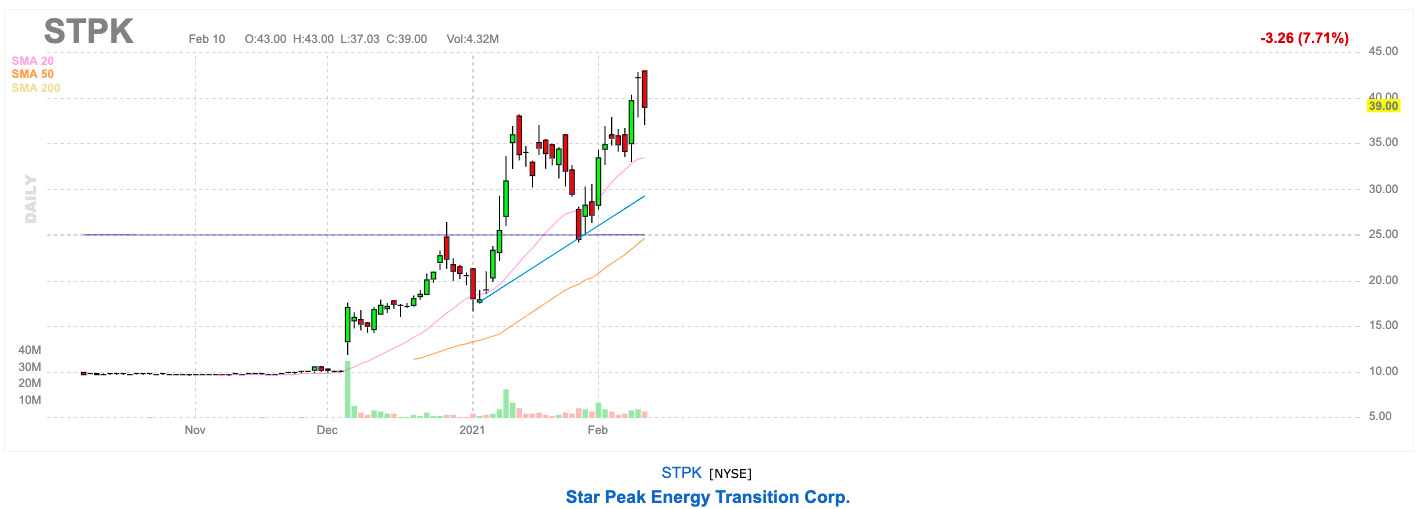Click the tall green volume bar in December
The width and height of the screenshot is (1418, 509).
pyautogui.click(x=348, y=390)
